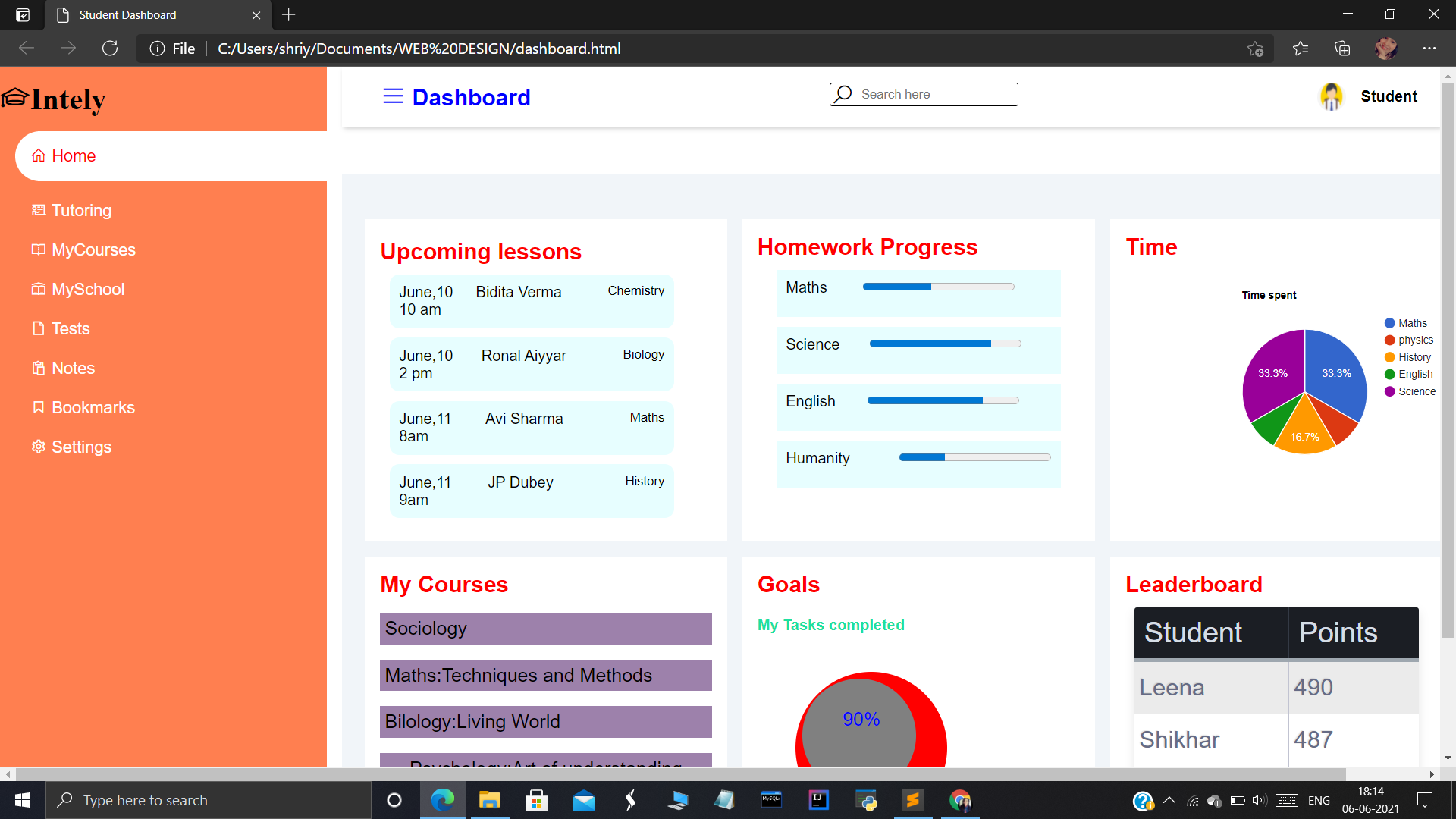Select the Bookmarks flag icon
This screenshot has height=819, width=1456.
point(39,407)
